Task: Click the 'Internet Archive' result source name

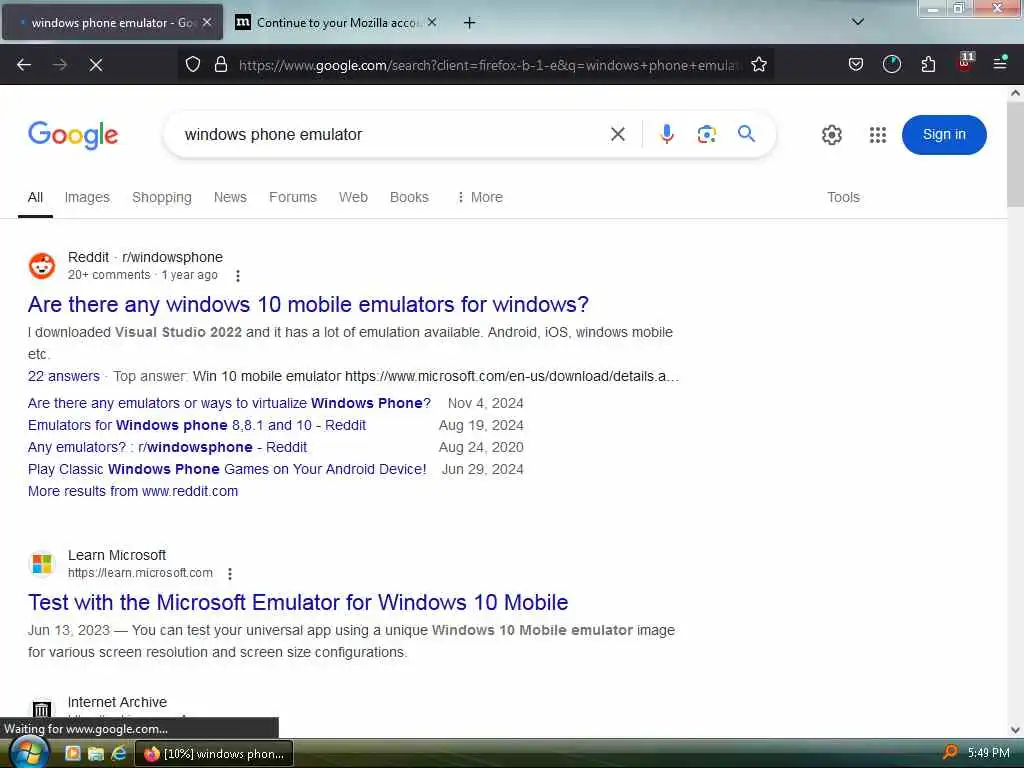Action: (x=118, y=702)
